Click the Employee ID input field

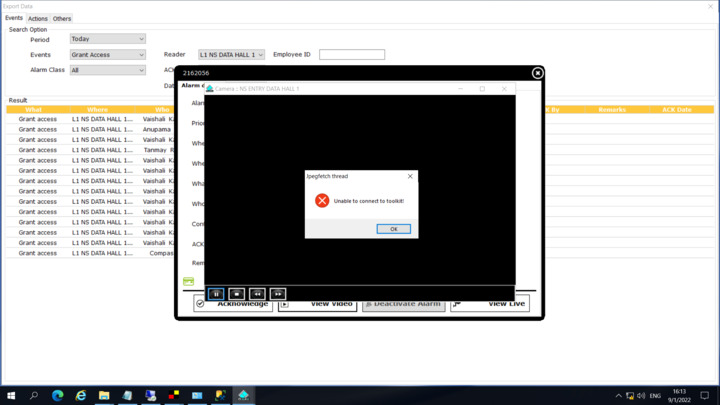pyautogui.click(x=351, y=55)
